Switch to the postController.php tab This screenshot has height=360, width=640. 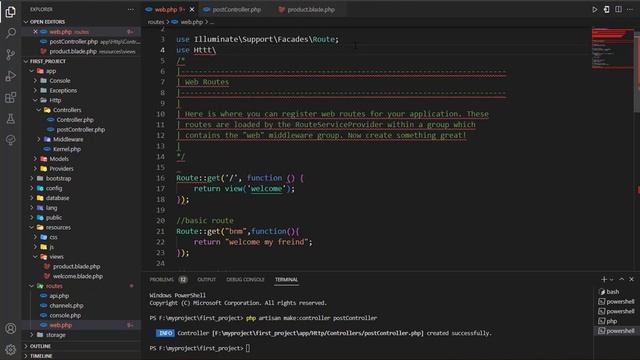tap(232, 9)
